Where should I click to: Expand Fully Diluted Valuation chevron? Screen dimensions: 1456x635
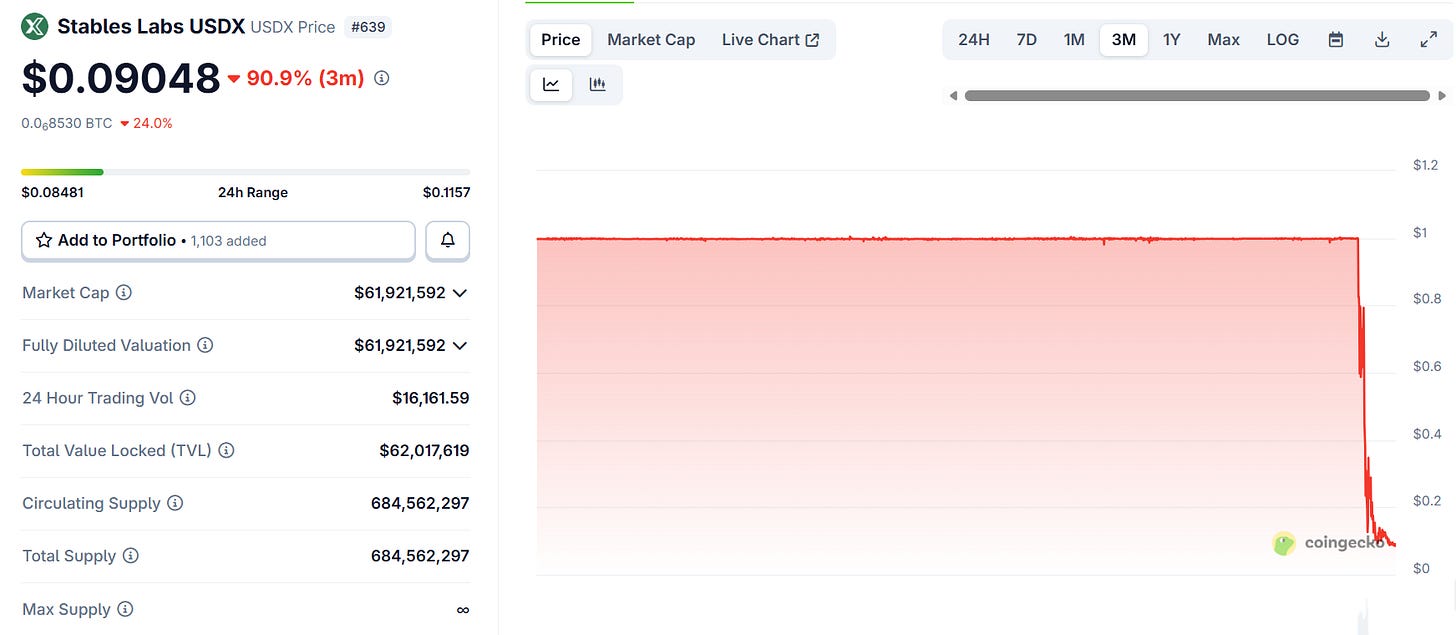pos(460,345)
